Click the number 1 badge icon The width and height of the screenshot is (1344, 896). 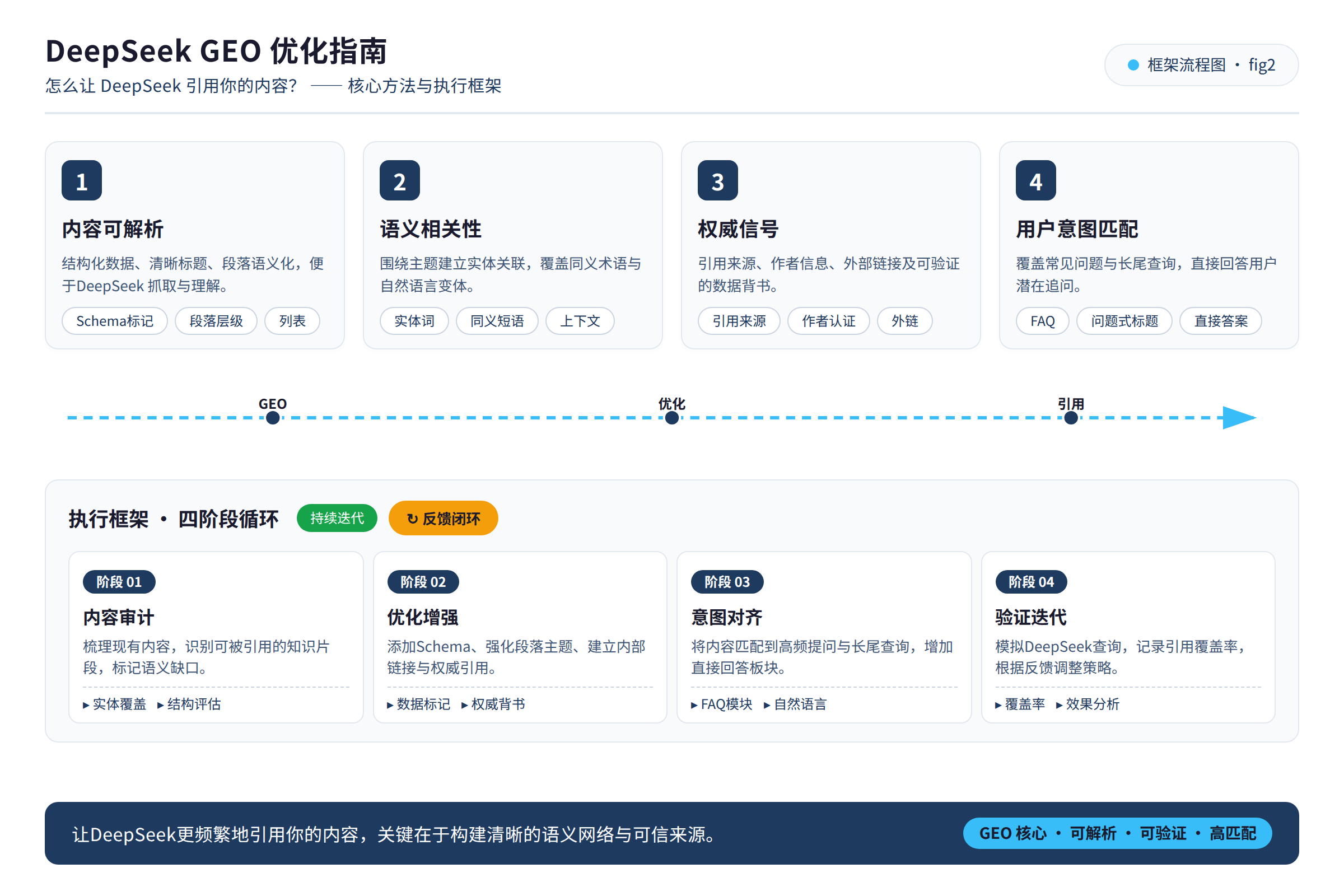pos(82,180)
